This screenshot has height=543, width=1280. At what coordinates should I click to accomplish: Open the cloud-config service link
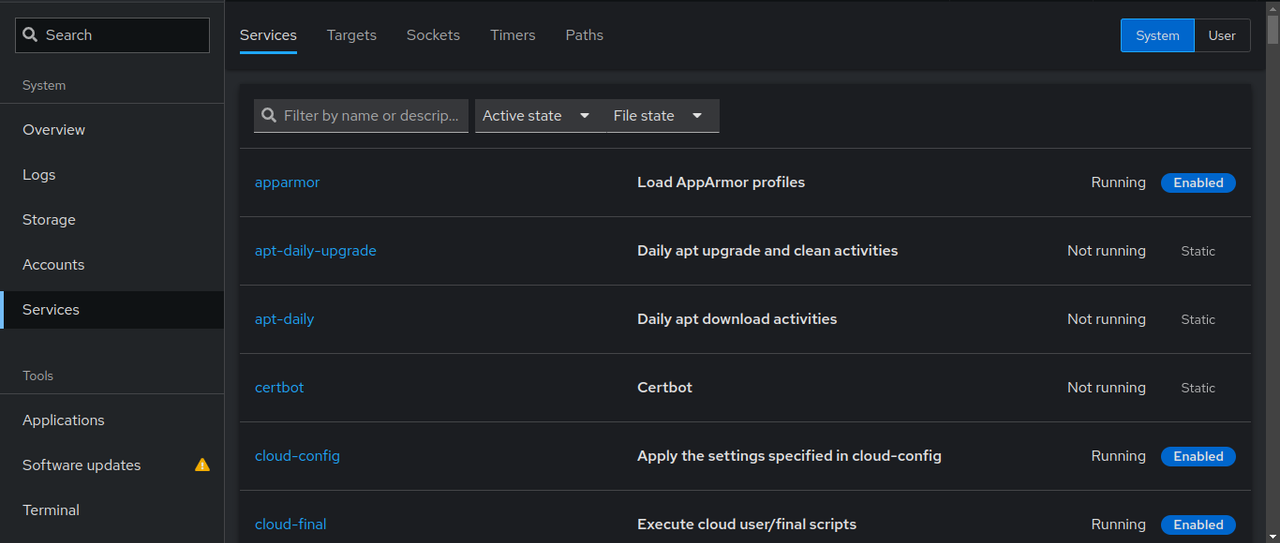coord(297,456)
